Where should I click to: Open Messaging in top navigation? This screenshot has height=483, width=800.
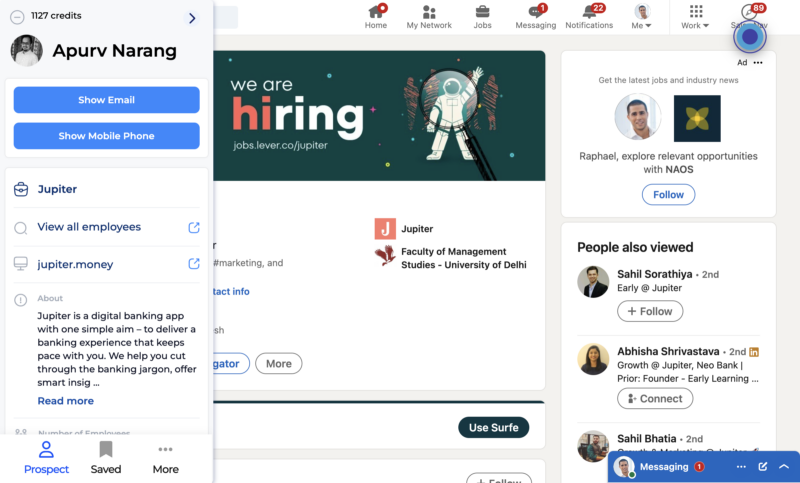[536, 17]
